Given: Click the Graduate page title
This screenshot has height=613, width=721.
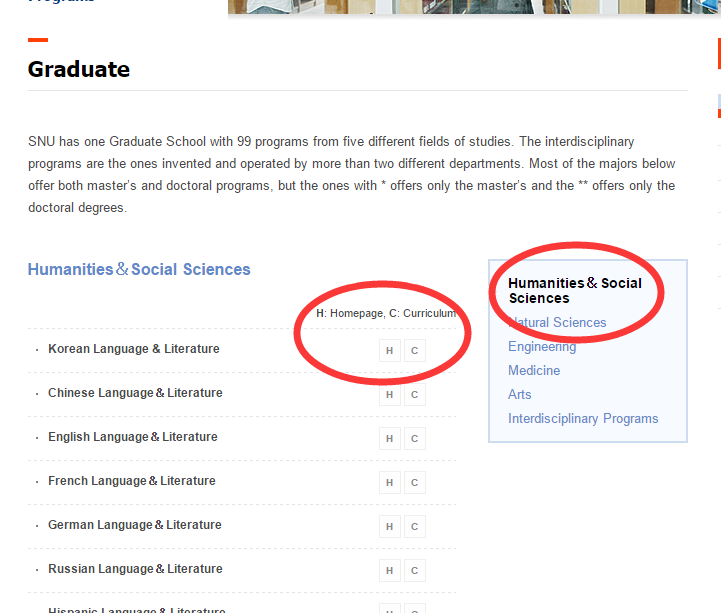Looking at the screenshot, I should coord(79,69).
